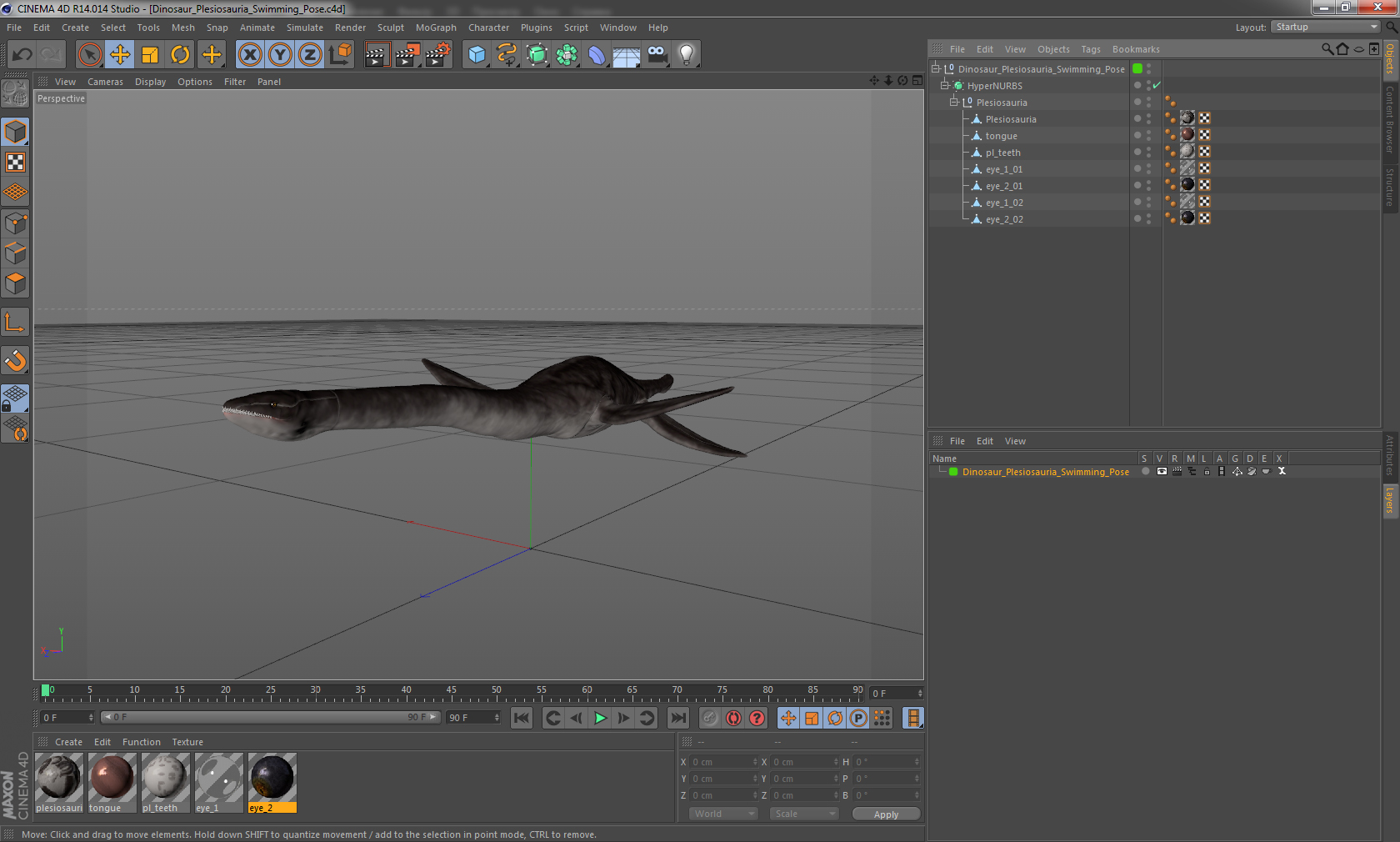This screenshot has width=1400, height=842.
Task: Click the X position input field
Action: (x=724, y=762)
